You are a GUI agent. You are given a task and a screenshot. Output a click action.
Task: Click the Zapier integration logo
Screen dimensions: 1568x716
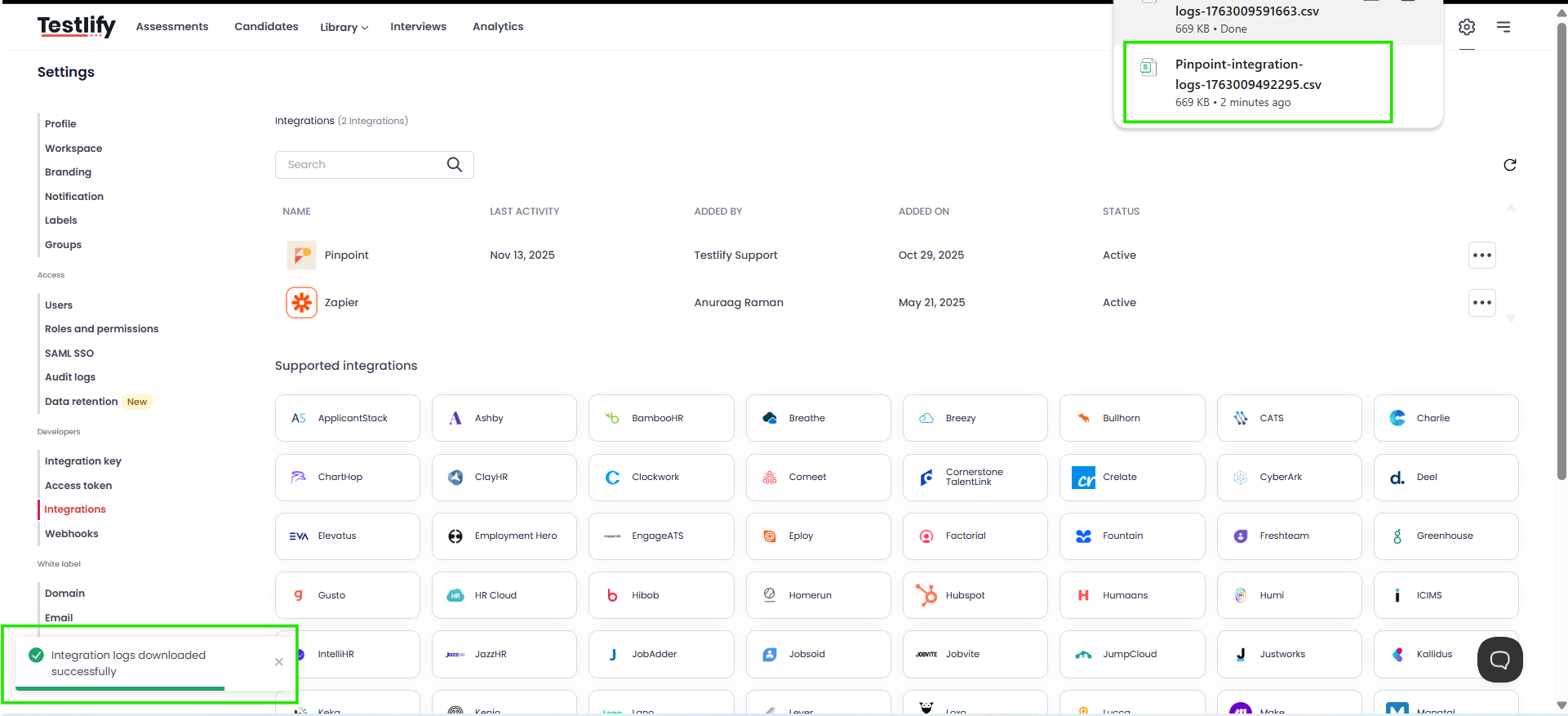point(301,303)
